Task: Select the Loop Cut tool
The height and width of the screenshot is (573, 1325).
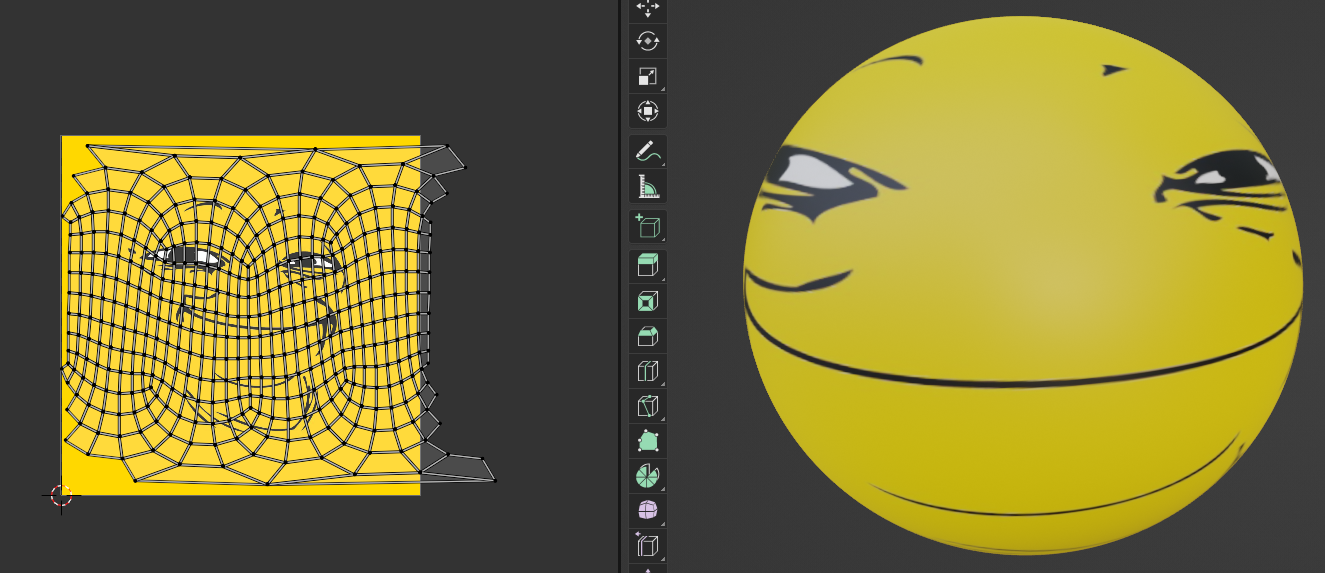Action: tap(647, 371)
